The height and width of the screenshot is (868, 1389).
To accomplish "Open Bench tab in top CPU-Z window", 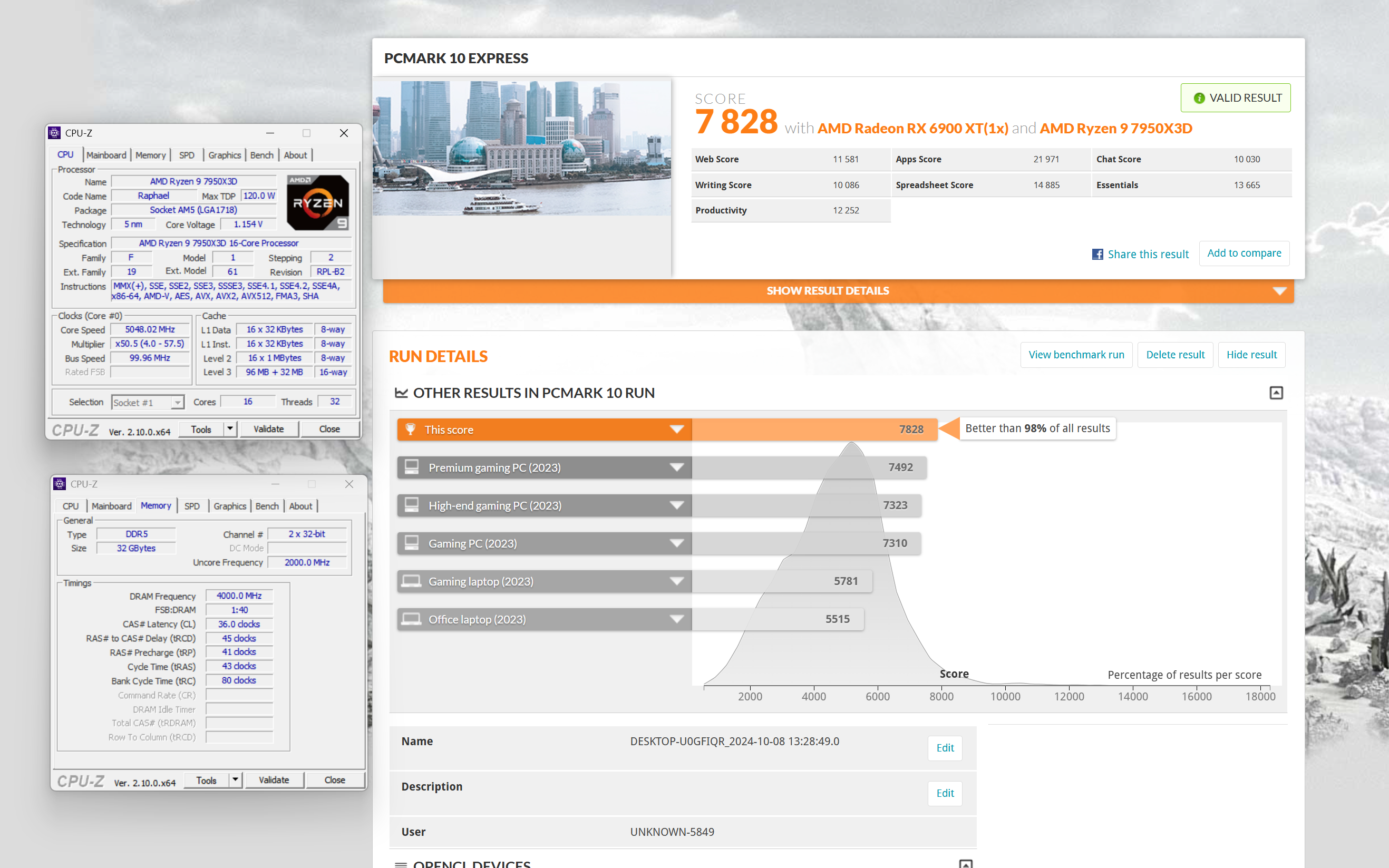I will [262, 155].
